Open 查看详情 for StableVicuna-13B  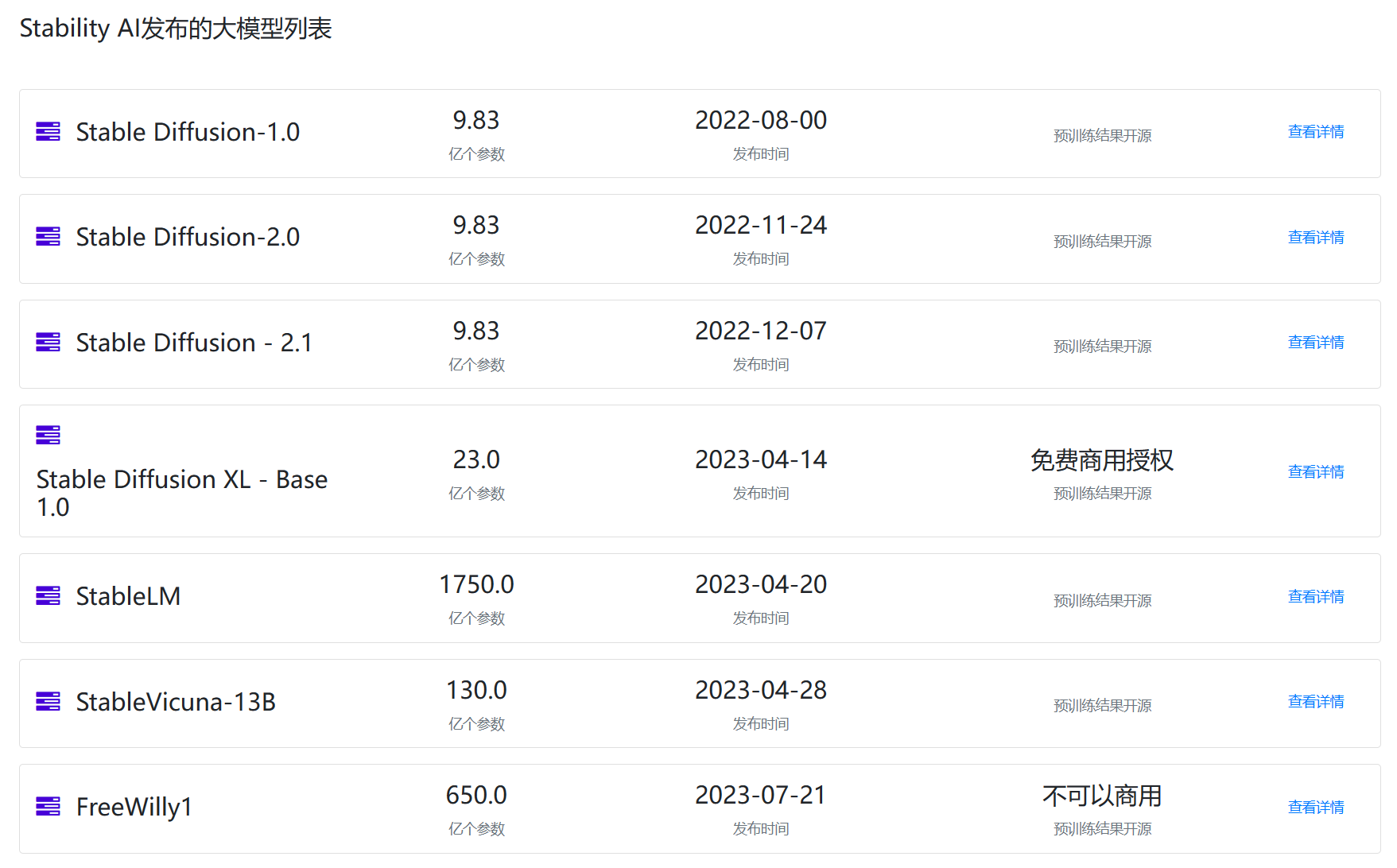point(1316,702)
